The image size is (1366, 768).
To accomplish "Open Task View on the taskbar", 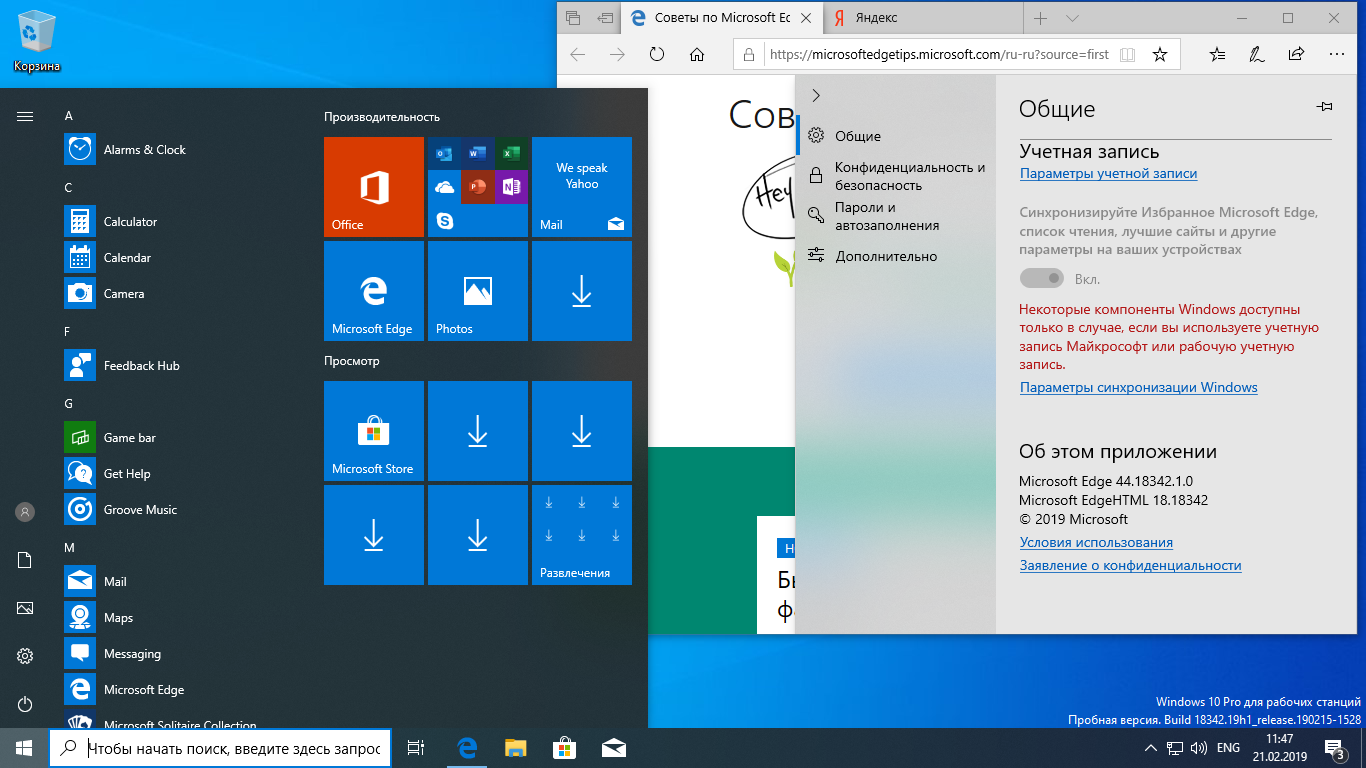I will 417,748.
